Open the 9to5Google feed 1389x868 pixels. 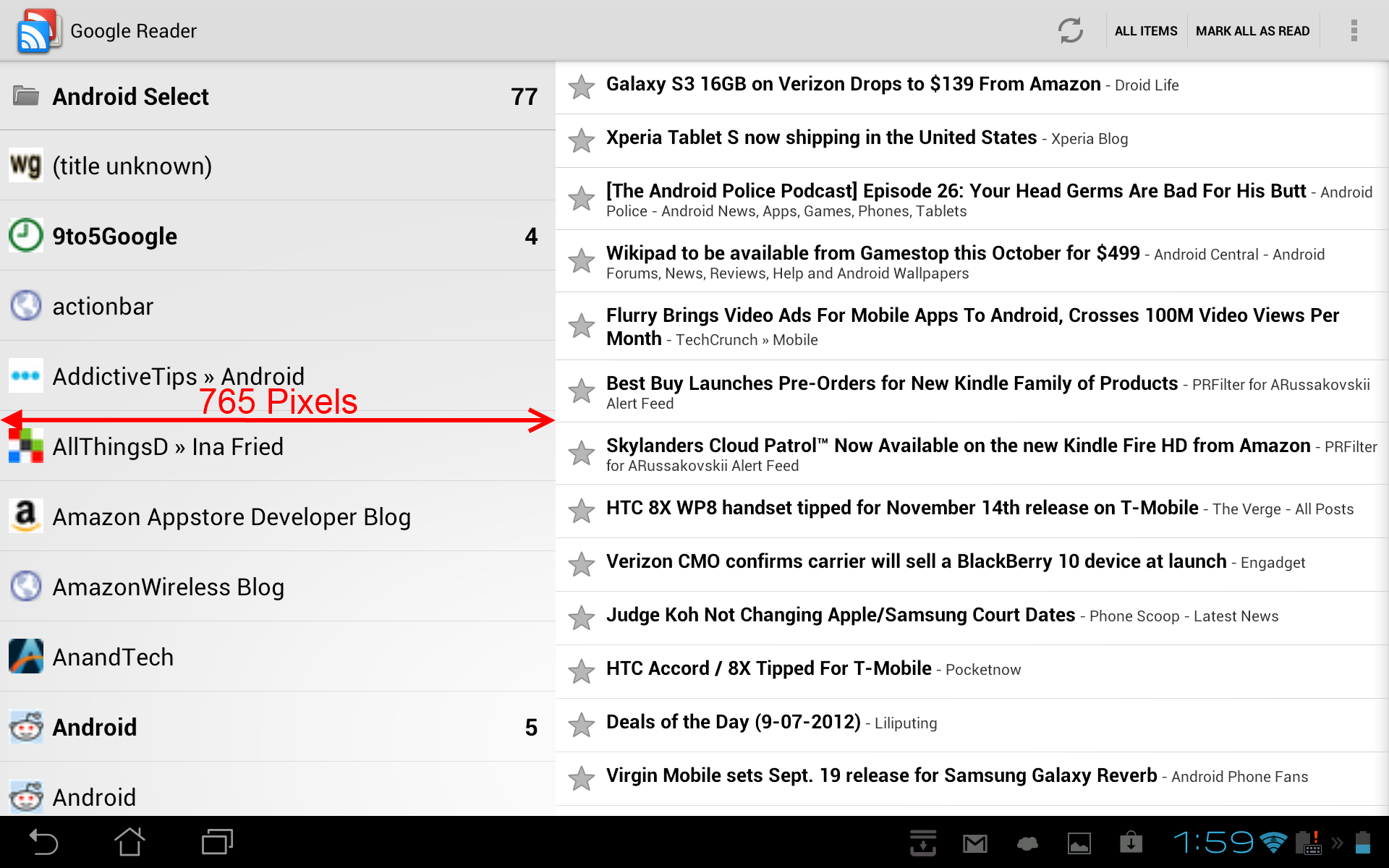pos(278,236)
